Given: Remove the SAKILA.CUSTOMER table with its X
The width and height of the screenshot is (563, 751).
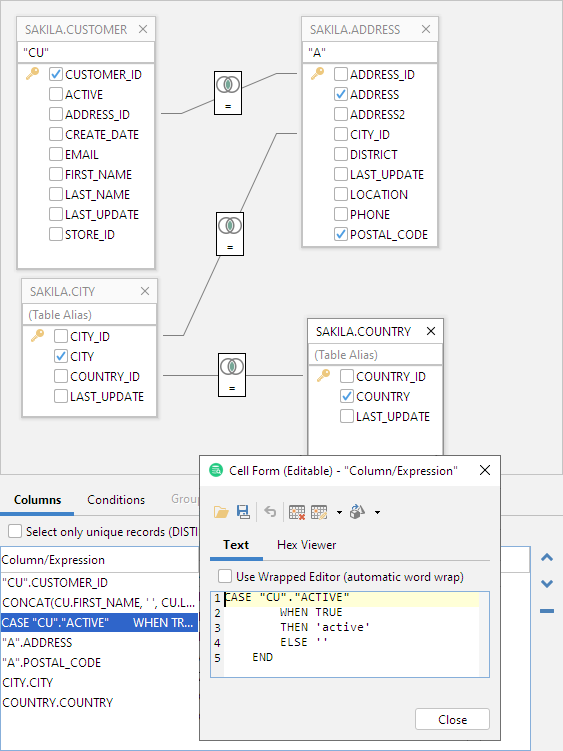Looking at the screenshot, I should coord(143,29).
